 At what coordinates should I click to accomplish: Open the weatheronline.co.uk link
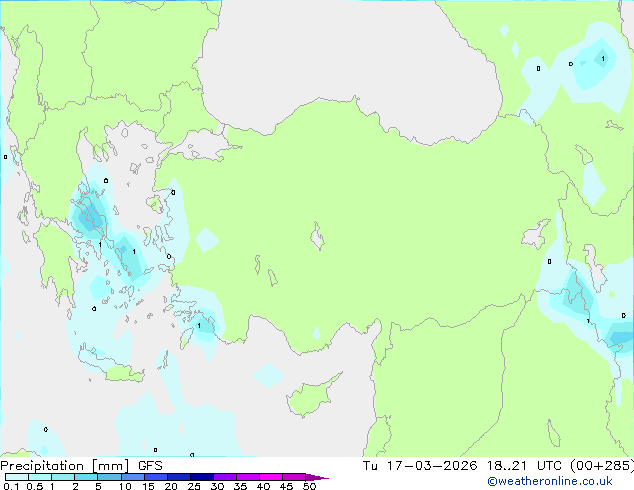tap(550, 481)
